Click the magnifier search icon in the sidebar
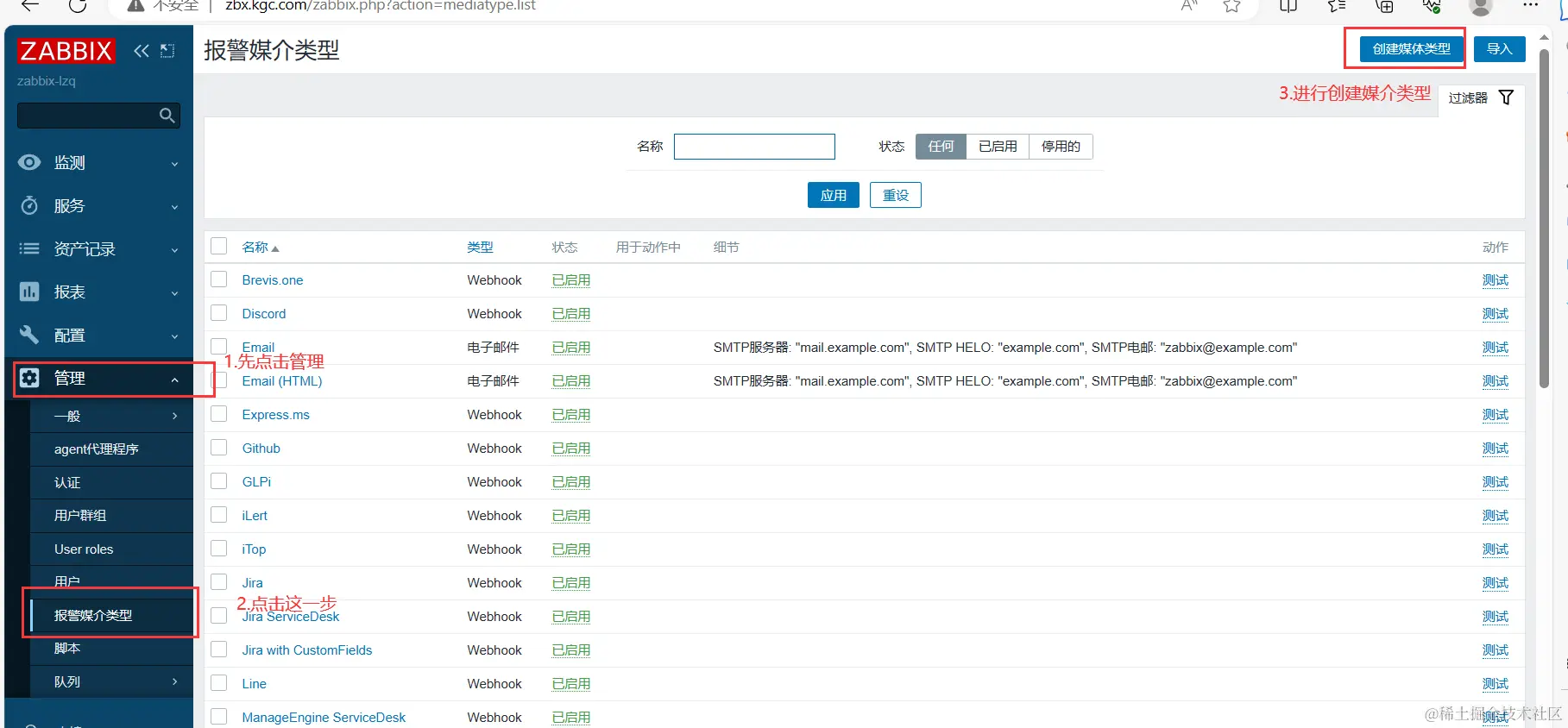 point(167,116)
